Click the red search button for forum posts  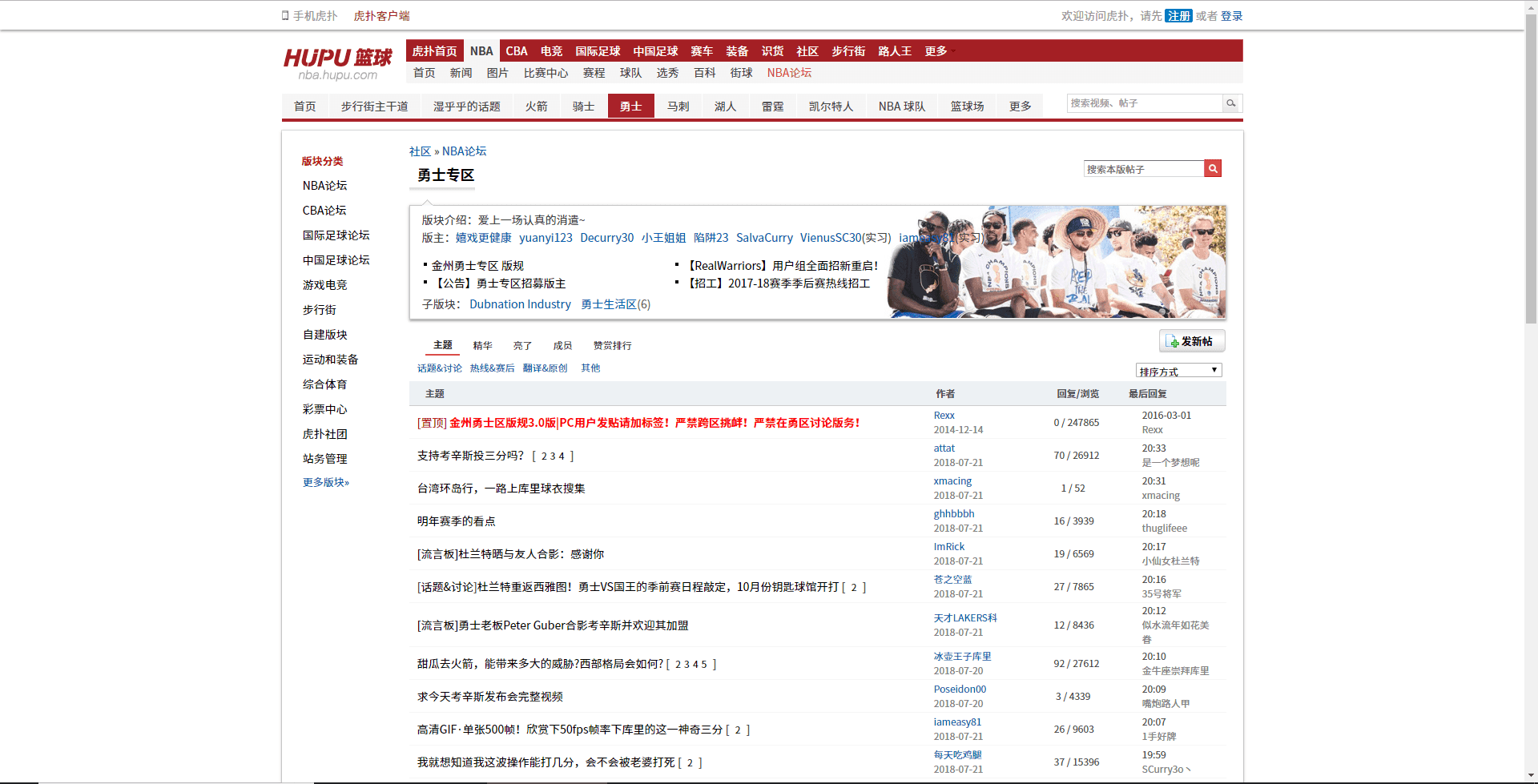pyautogui.click(x=1213, y=169)
